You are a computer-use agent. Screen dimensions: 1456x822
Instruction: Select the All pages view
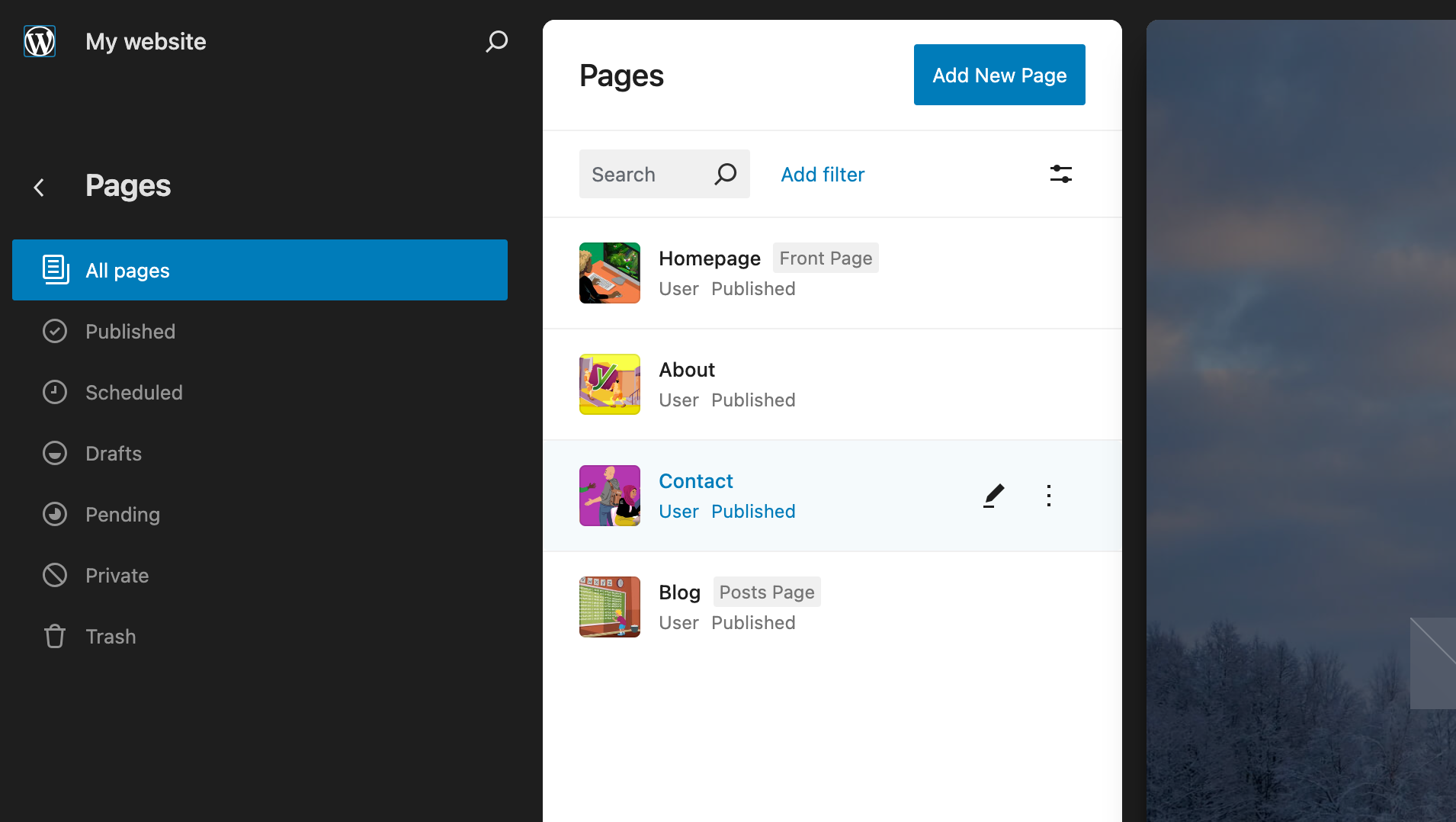(x=260, y=270)
